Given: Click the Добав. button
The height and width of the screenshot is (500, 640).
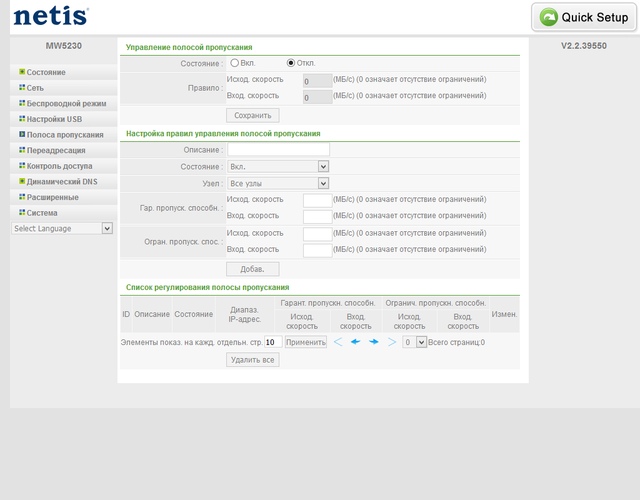Looking at the screenshot, I should [253, 269].
